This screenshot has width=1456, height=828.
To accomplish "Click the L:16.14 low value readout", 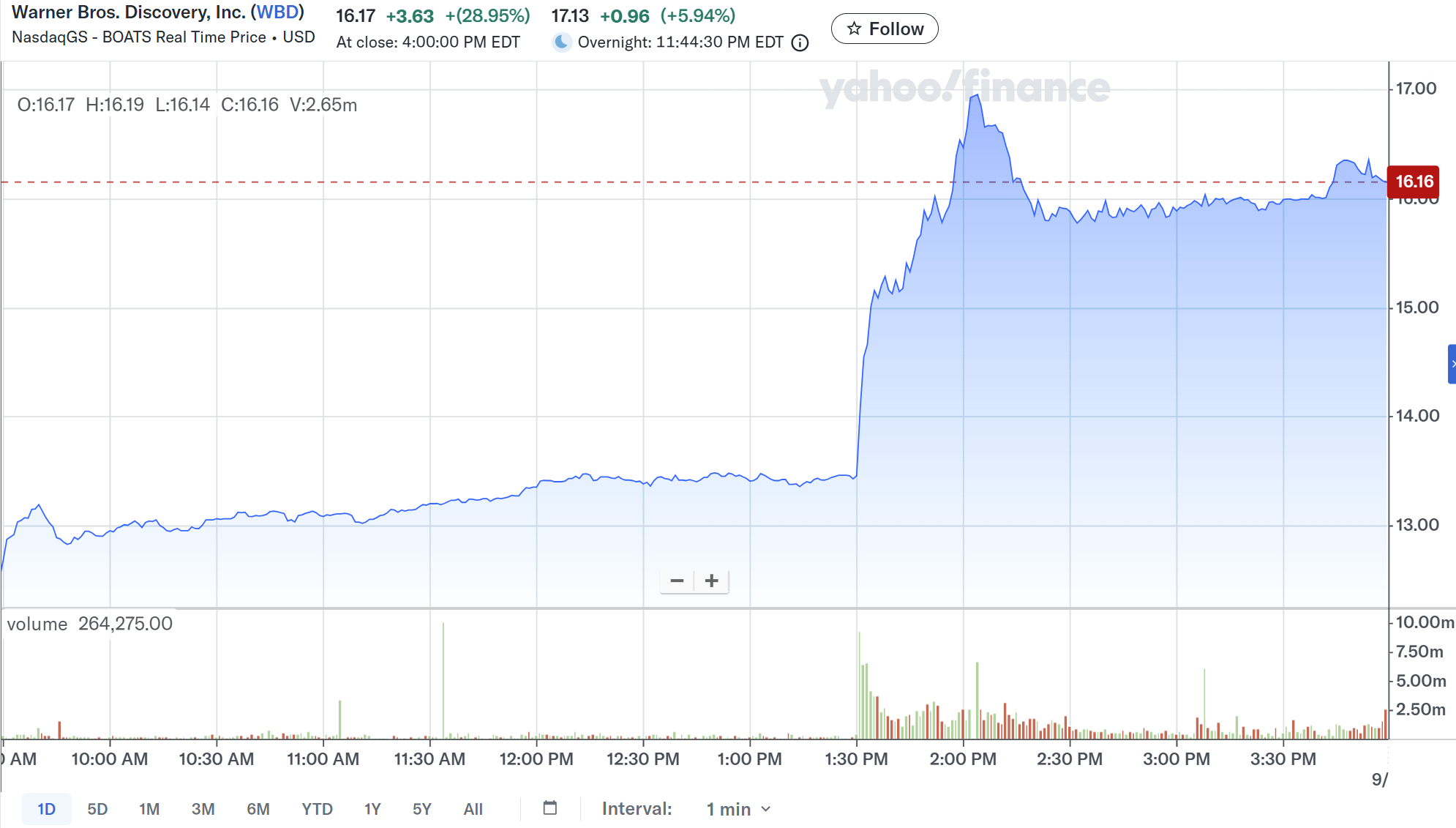I will point(183,105).
